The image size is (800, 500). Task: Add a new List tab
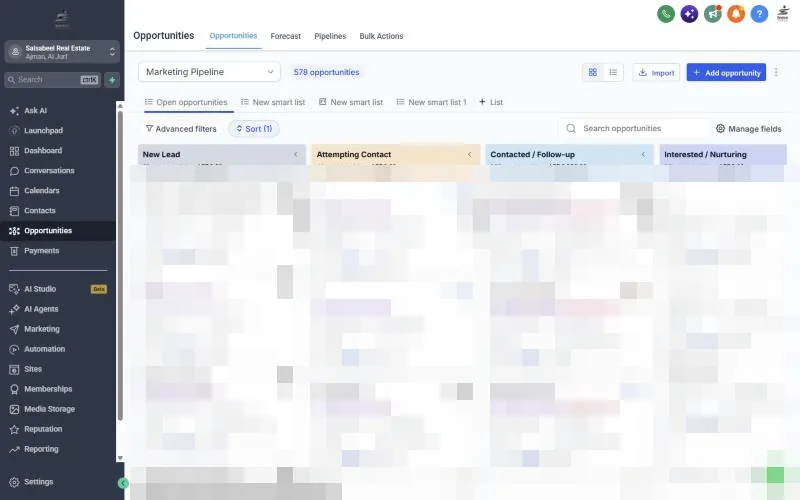491,102
